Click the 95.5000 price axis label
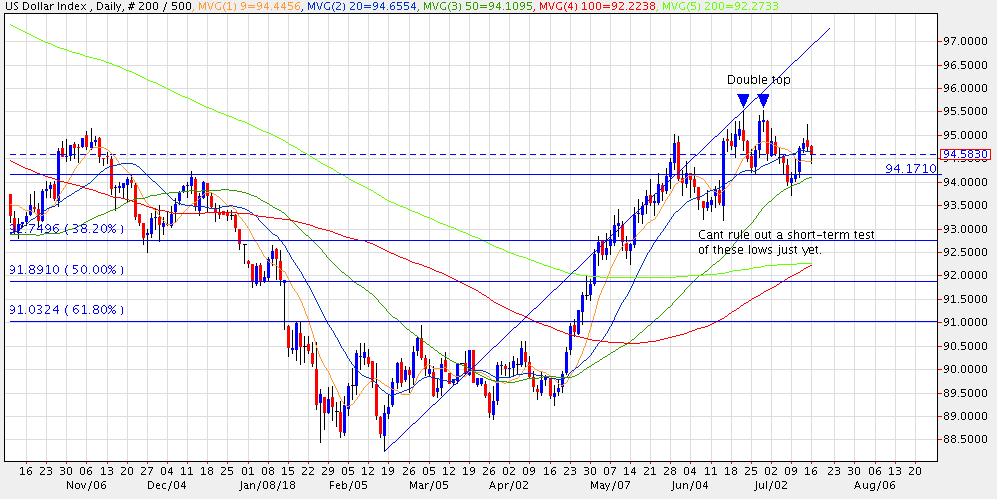Screen dimensions: 997x499 click(x=965, y=112)
